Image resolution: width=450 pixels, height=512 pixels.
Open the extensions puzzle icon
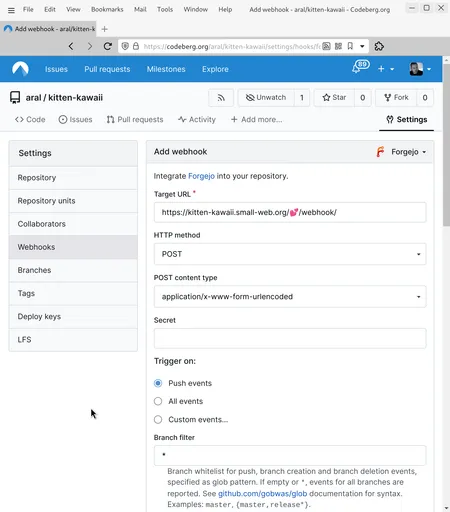379,46
